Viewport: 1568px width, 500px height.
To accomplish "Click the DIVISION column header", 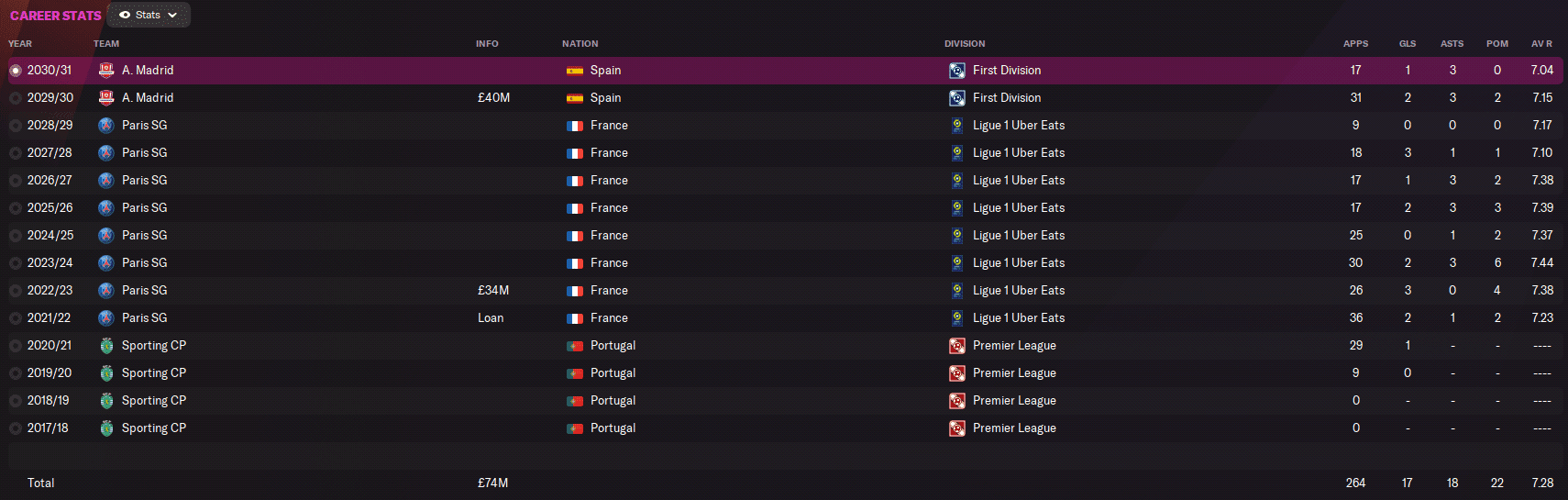I will 965,43.
